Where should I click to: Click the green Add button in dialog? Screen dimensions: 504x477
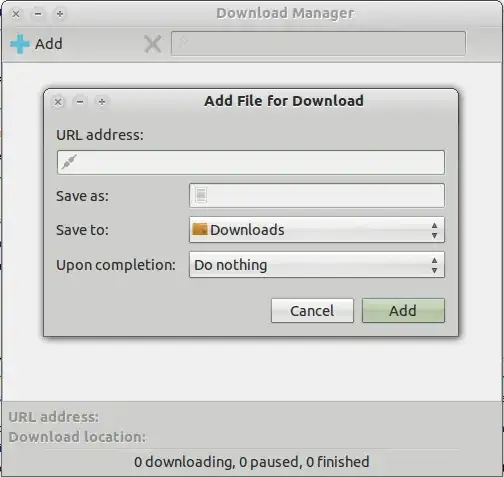(403, 311)
